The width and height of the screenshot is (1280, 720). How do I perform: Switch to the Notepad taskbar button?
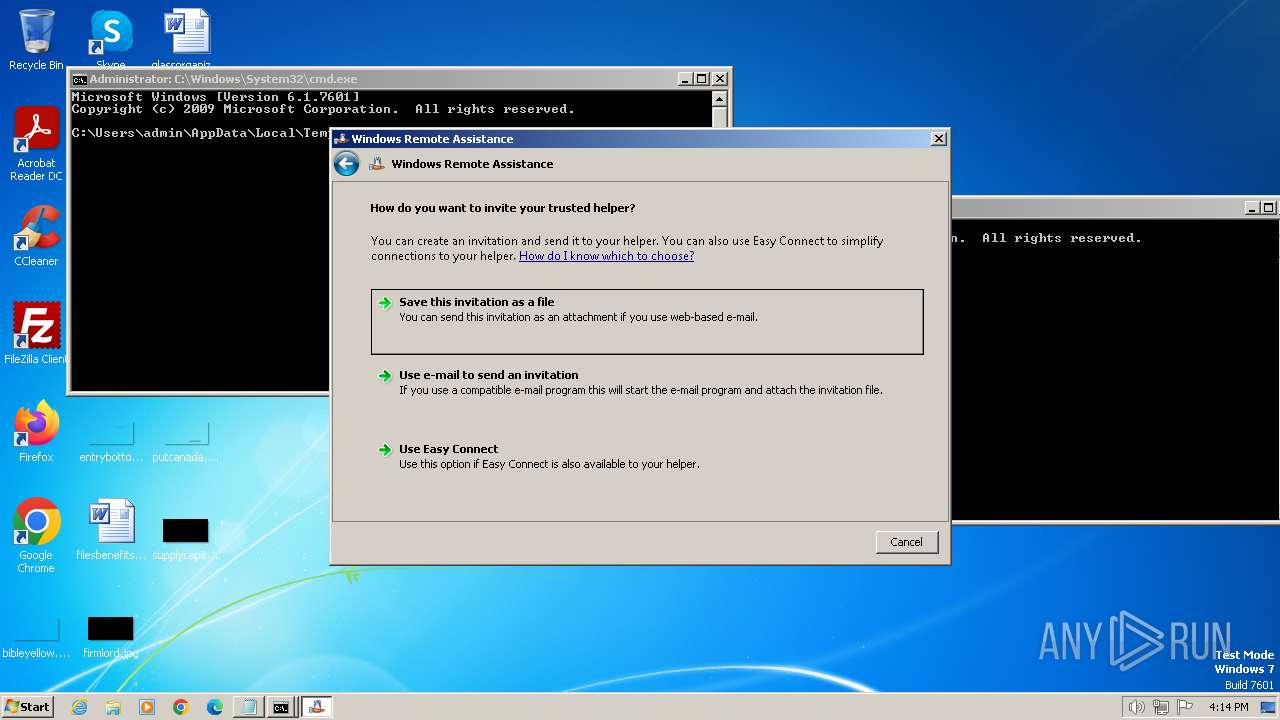click(248, 707)
